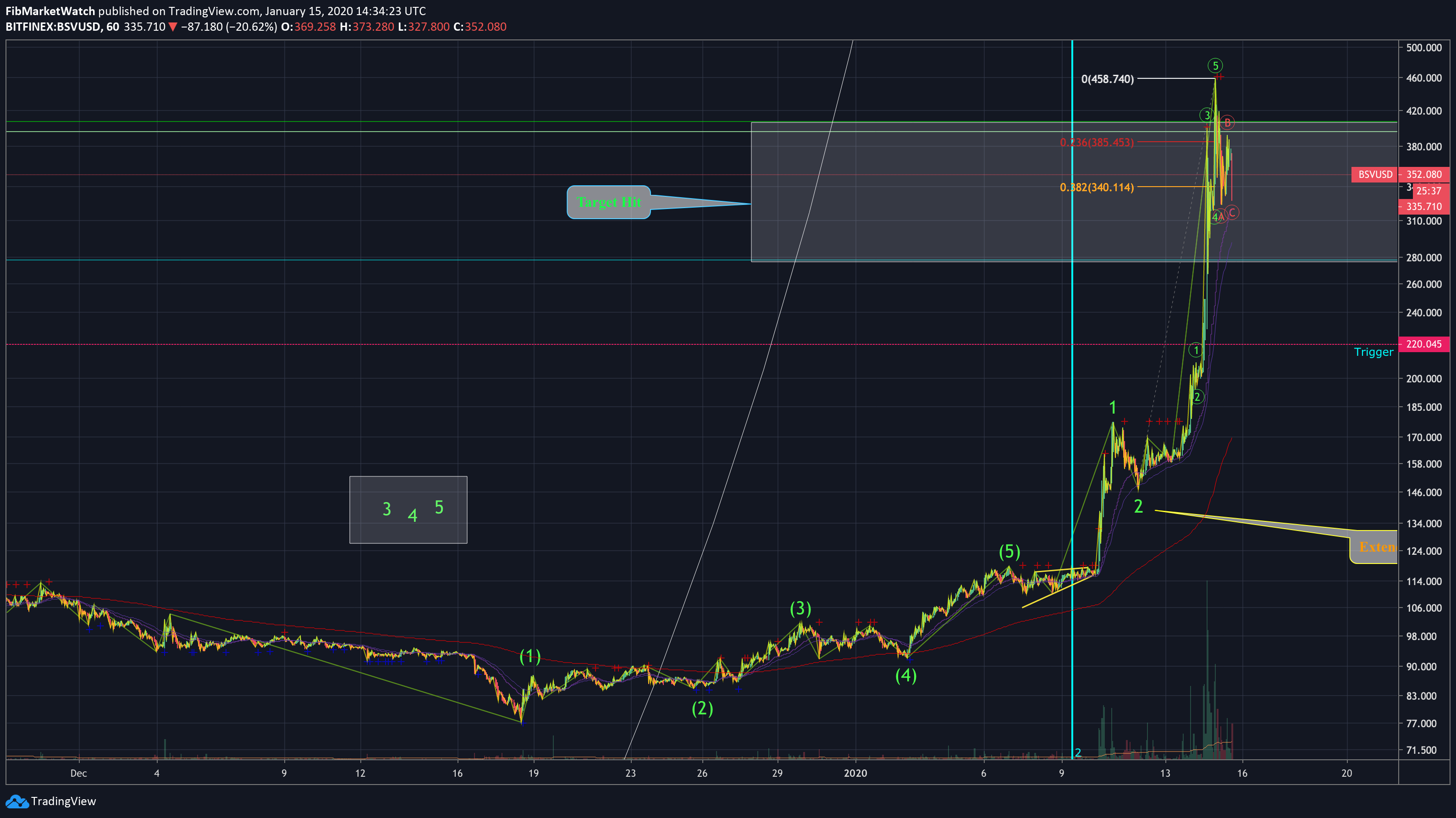1456x818 pixels.
Task: Click the cyan 2 marker at chart bottom
Action: click(x=1078, y=752)
